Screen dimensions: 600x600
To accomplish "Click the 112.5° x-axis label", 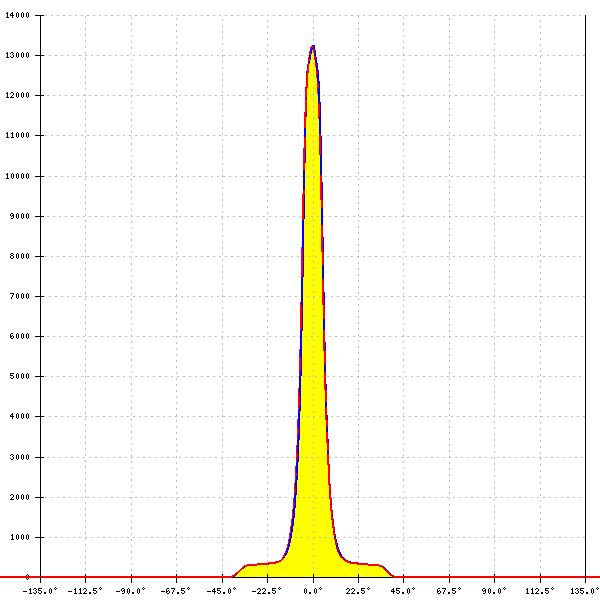I will pyautogui.click(x=540, y=591).
